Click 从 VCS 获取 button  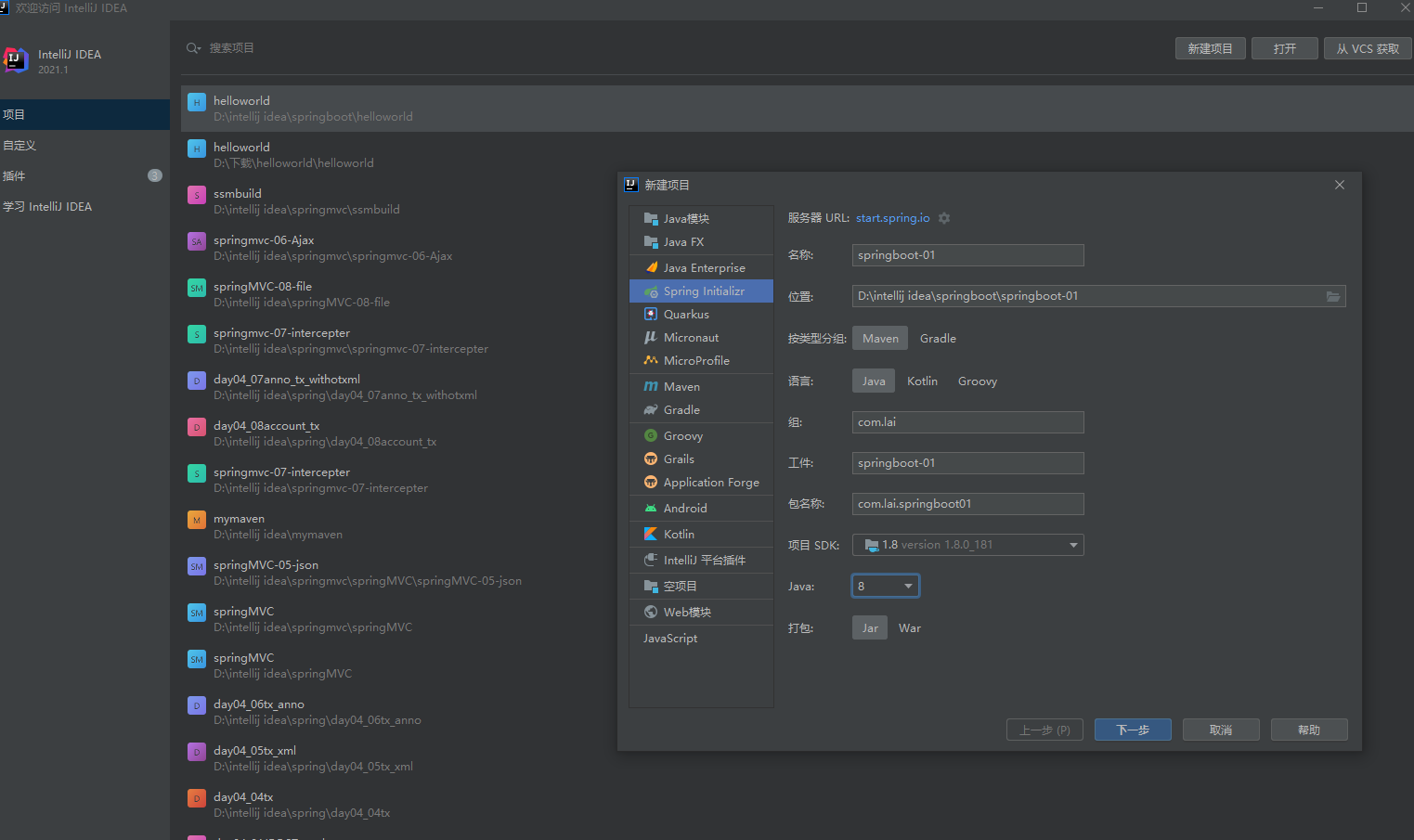1368,48
